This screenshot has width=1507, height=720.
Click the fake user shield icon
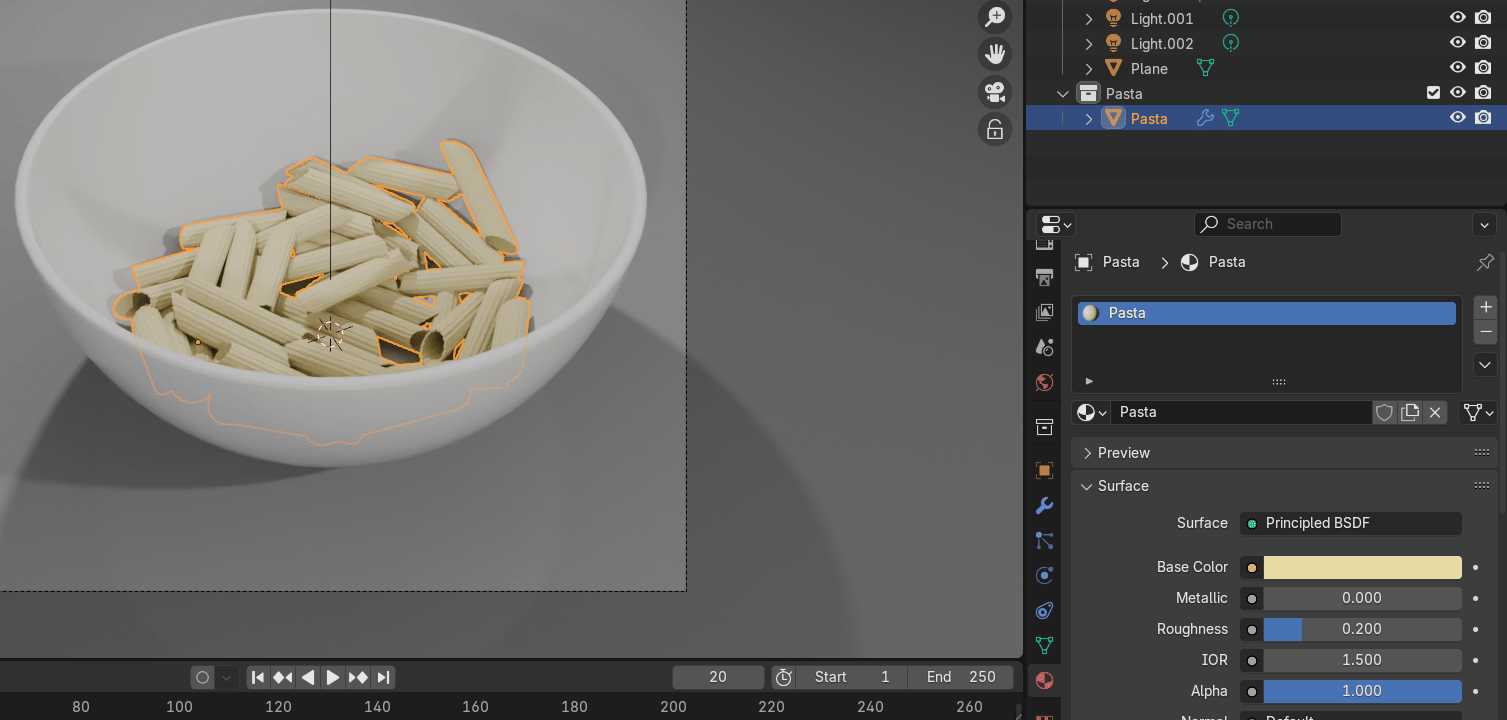tap(1384, 412)
